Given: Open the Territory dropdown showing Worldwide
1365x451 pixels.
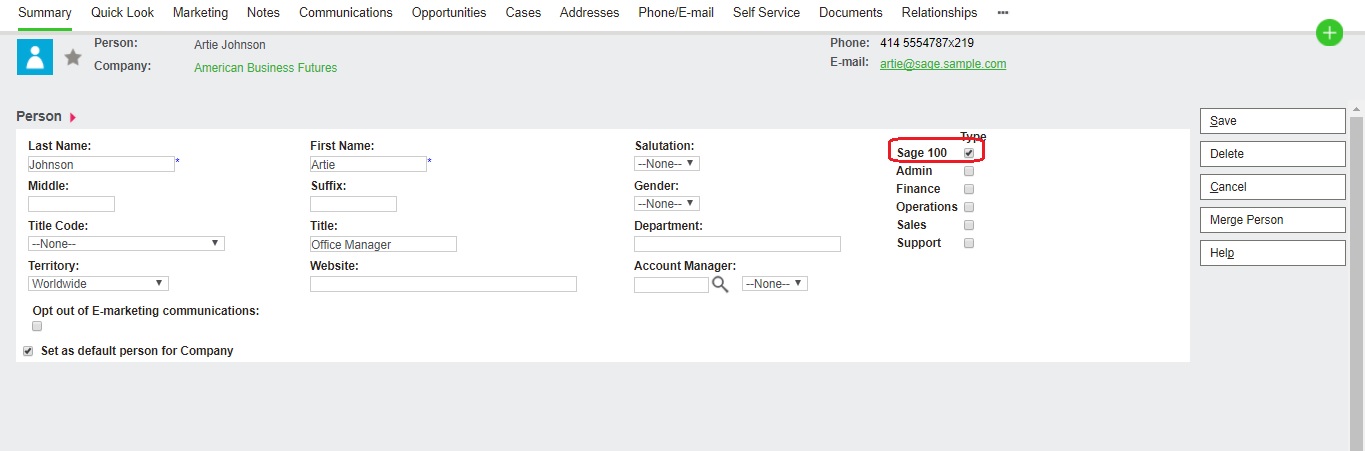Looking at the screenshot, I should 98,283.
